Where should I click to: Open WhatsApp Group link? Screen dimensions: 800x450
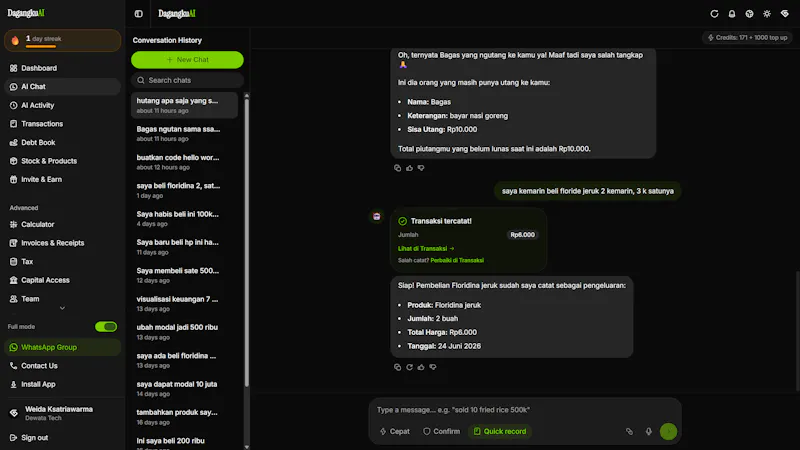click(x=62, y=347)
